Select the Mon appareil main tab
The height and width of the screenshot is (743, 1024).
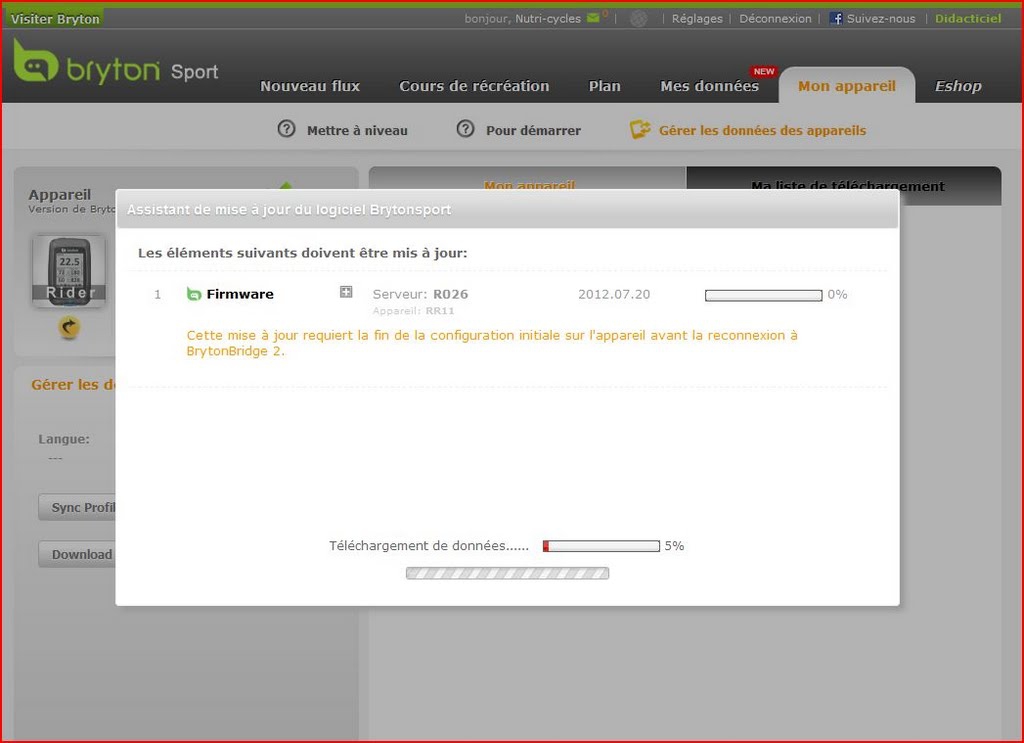[847, 86]
